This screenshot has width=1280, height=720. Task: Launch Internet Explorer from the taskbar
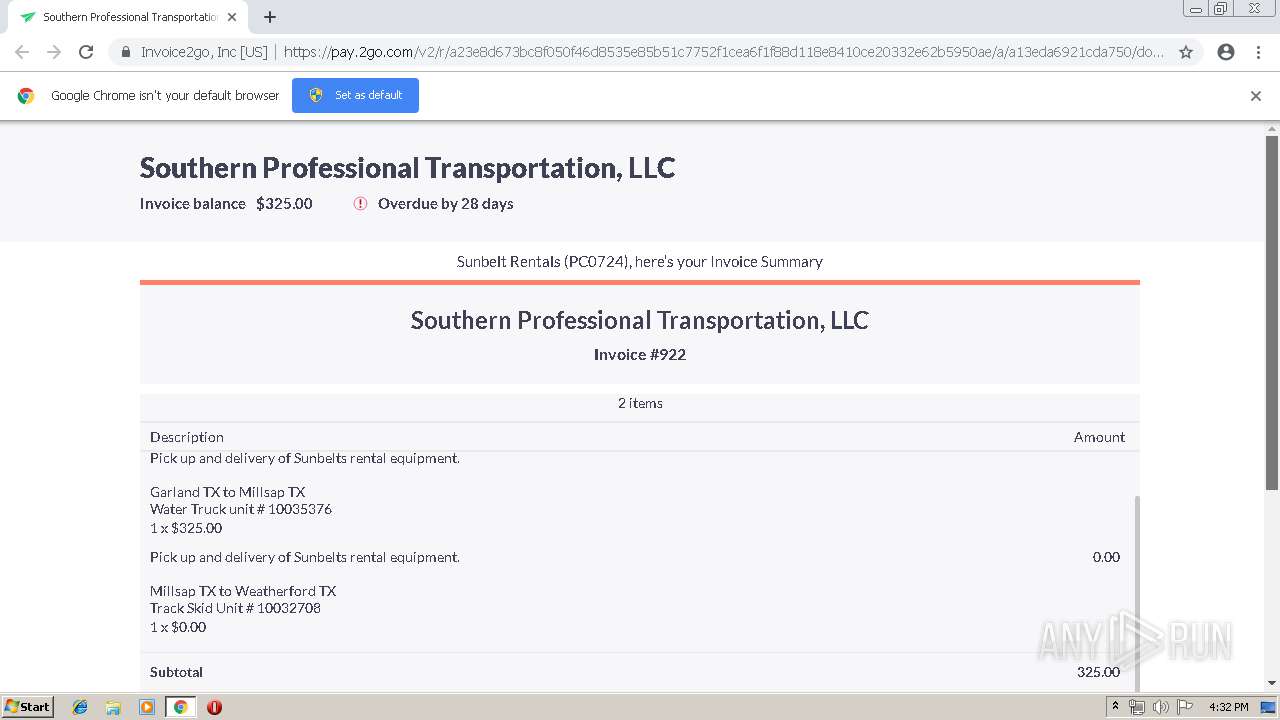click(80, 707)
